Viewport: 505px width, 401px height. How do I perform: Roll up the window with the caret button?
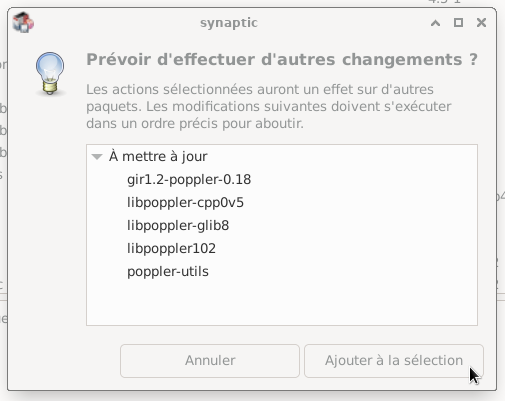pyautogui.click(x=435, y=23)
